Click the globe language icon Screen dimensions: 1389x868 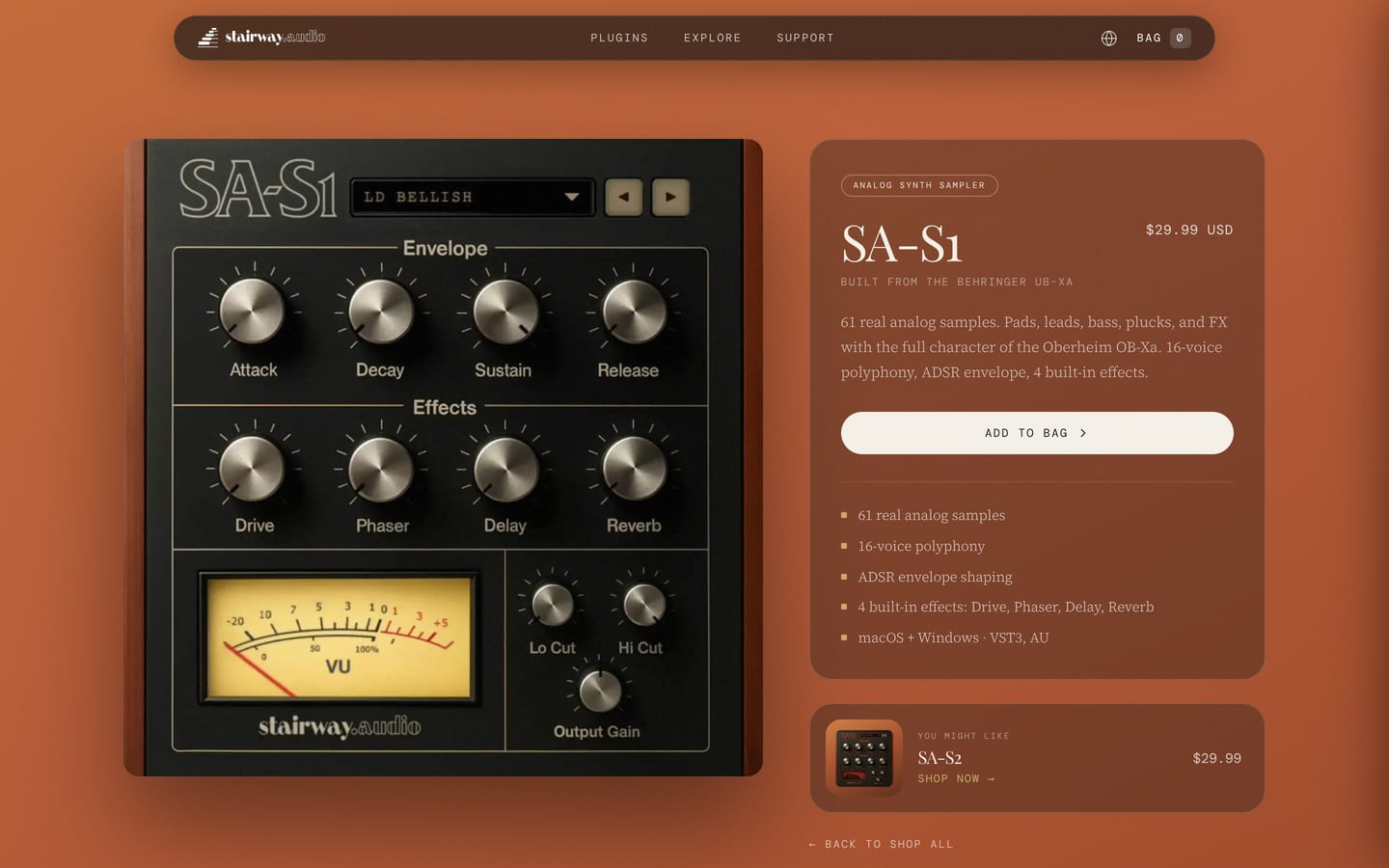(x=1109, y=38)
